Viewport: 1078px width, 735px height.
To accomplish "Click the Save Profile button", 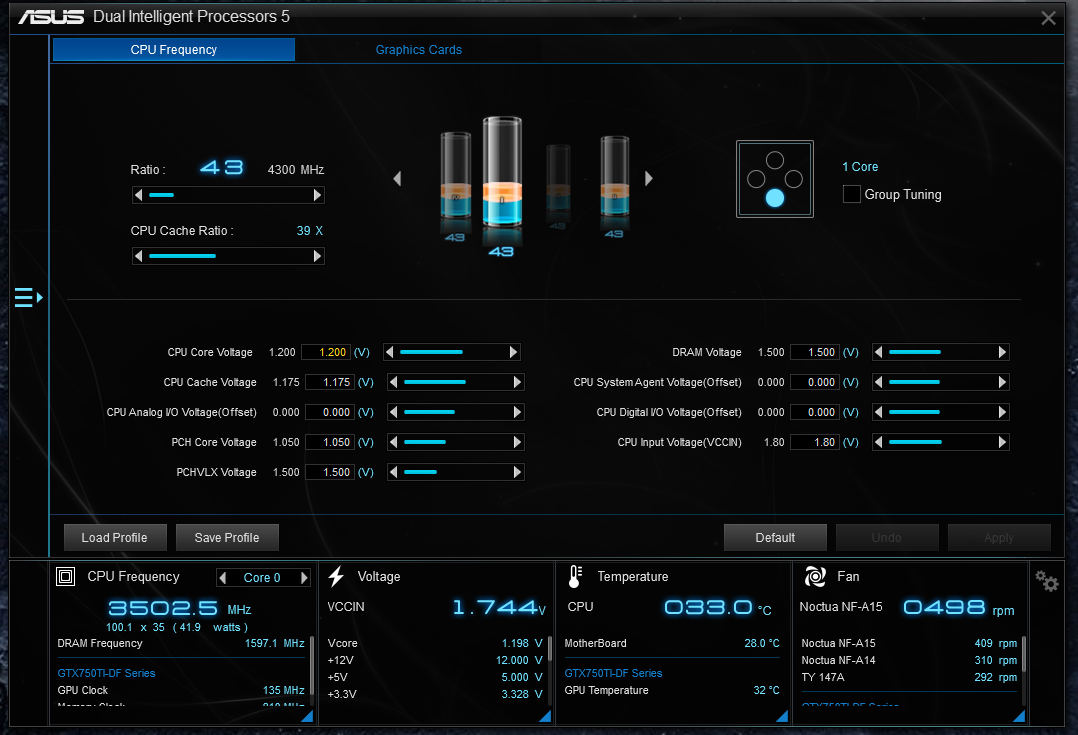I will (x=227, y=538).
